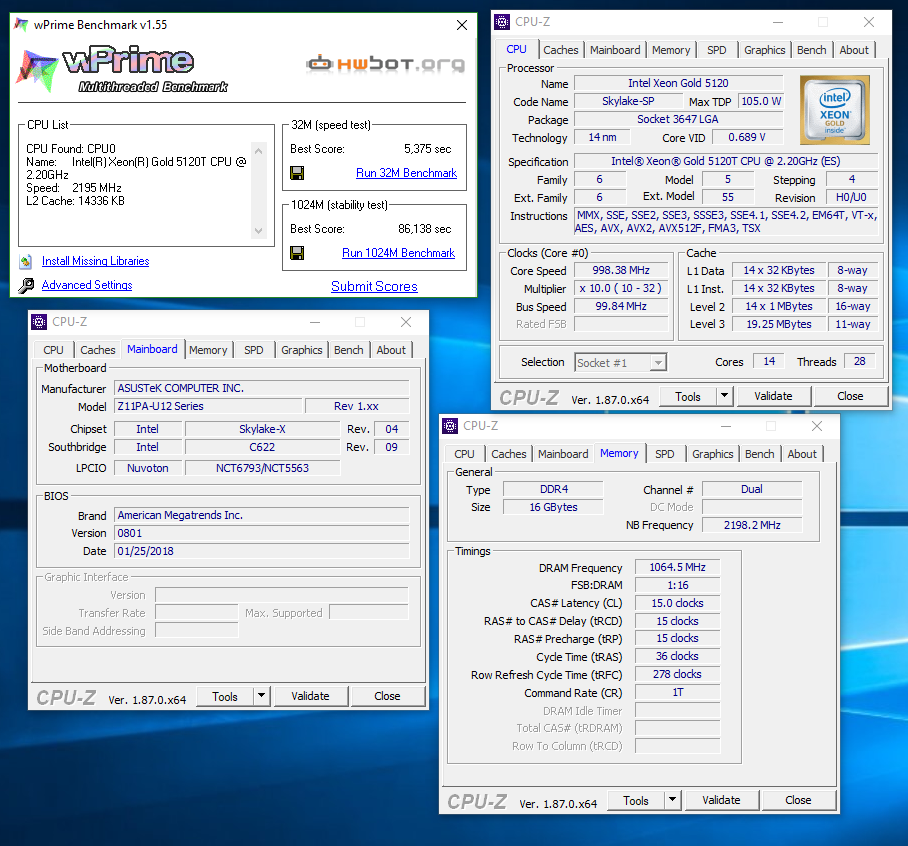Click the CPU-Z app icon in Mainboard window title
The height and width of the screenshot is (846, 908).
[x=39, y=322]
